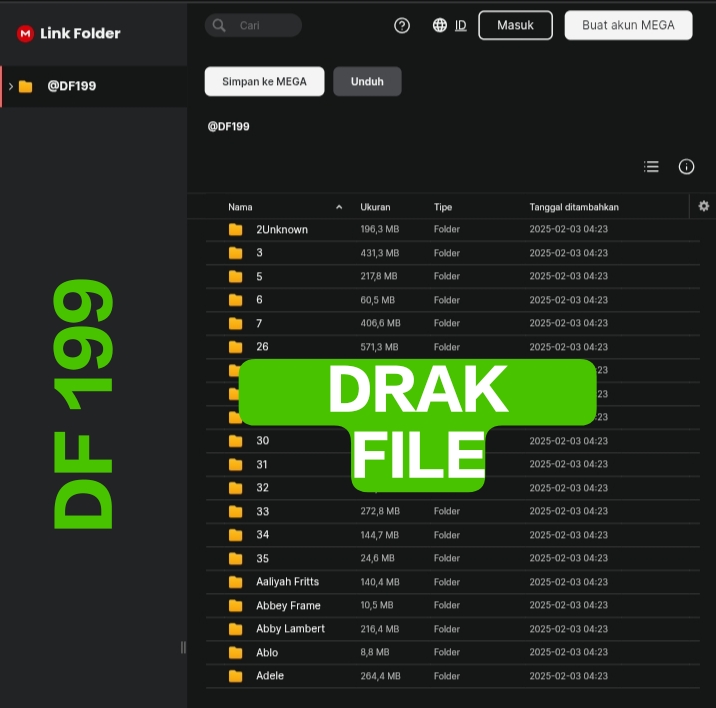Image resolution: width=716 pixels, height=708 pixels.
Task: Click folder icon of row 6
Action: [236, 300]
